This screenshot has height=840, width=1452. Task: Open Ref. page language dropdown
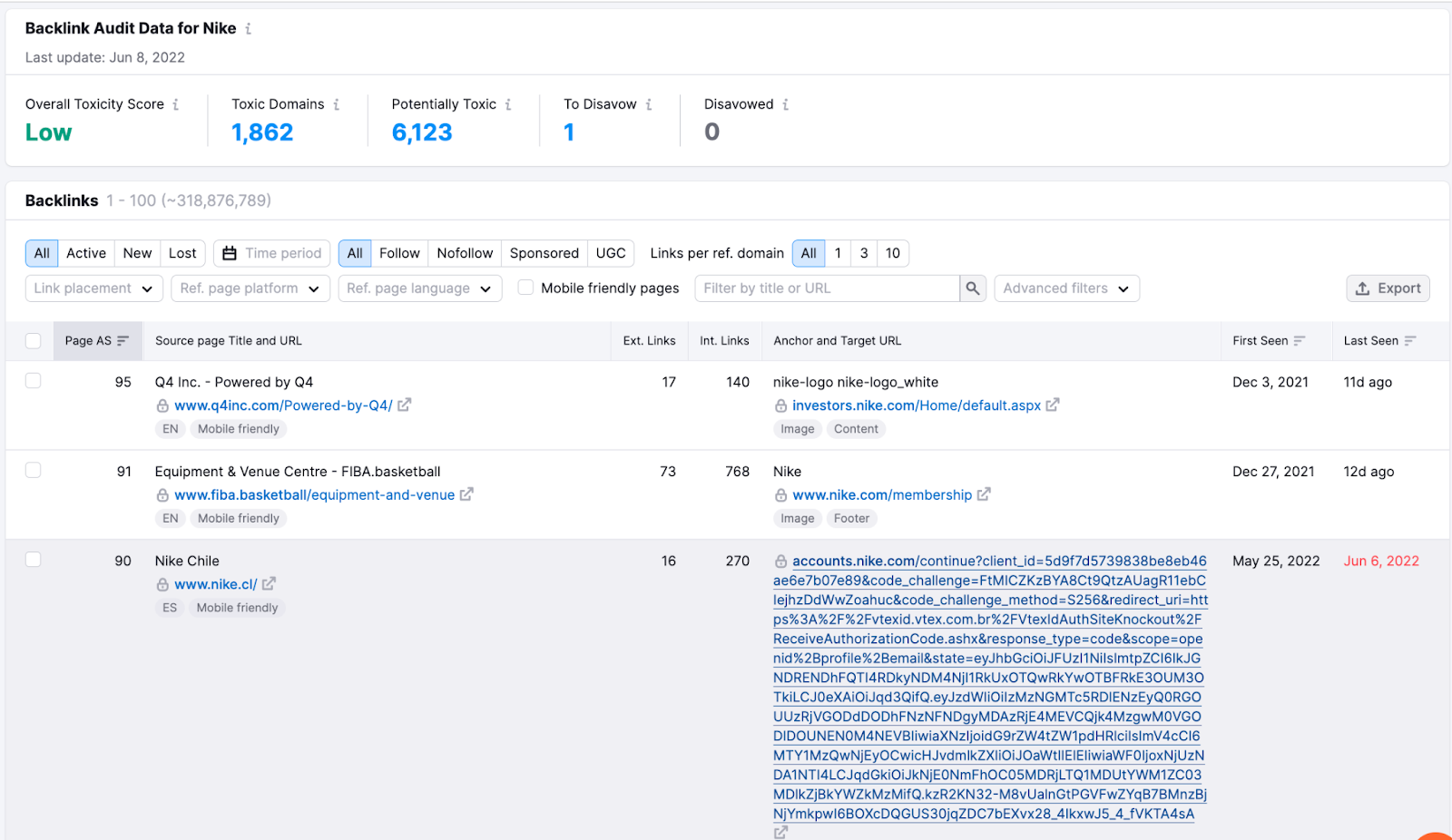point(419,288)
